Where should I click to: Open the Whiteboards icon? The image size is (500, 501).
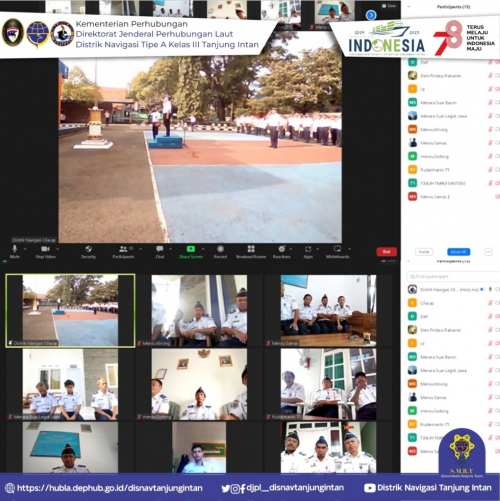click(x=337, y=249)
